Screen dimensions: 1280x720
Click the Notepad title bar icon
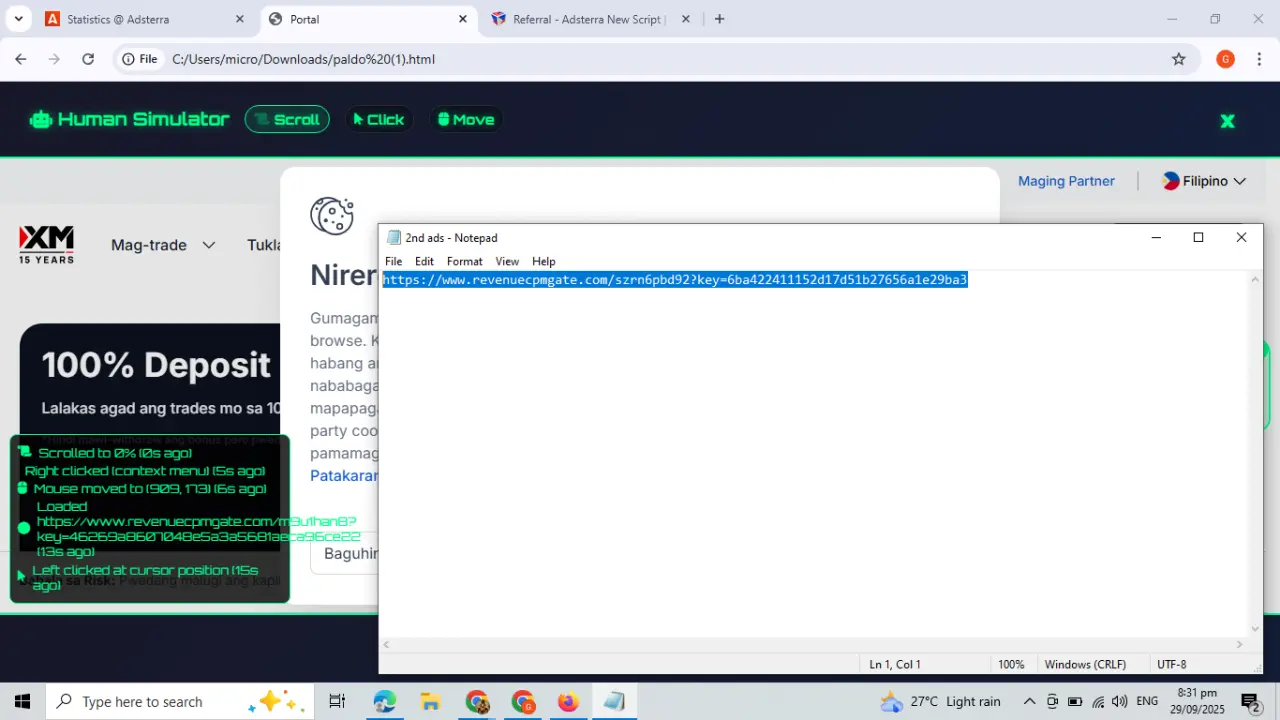pyautogui.click(x=394, y=238)
